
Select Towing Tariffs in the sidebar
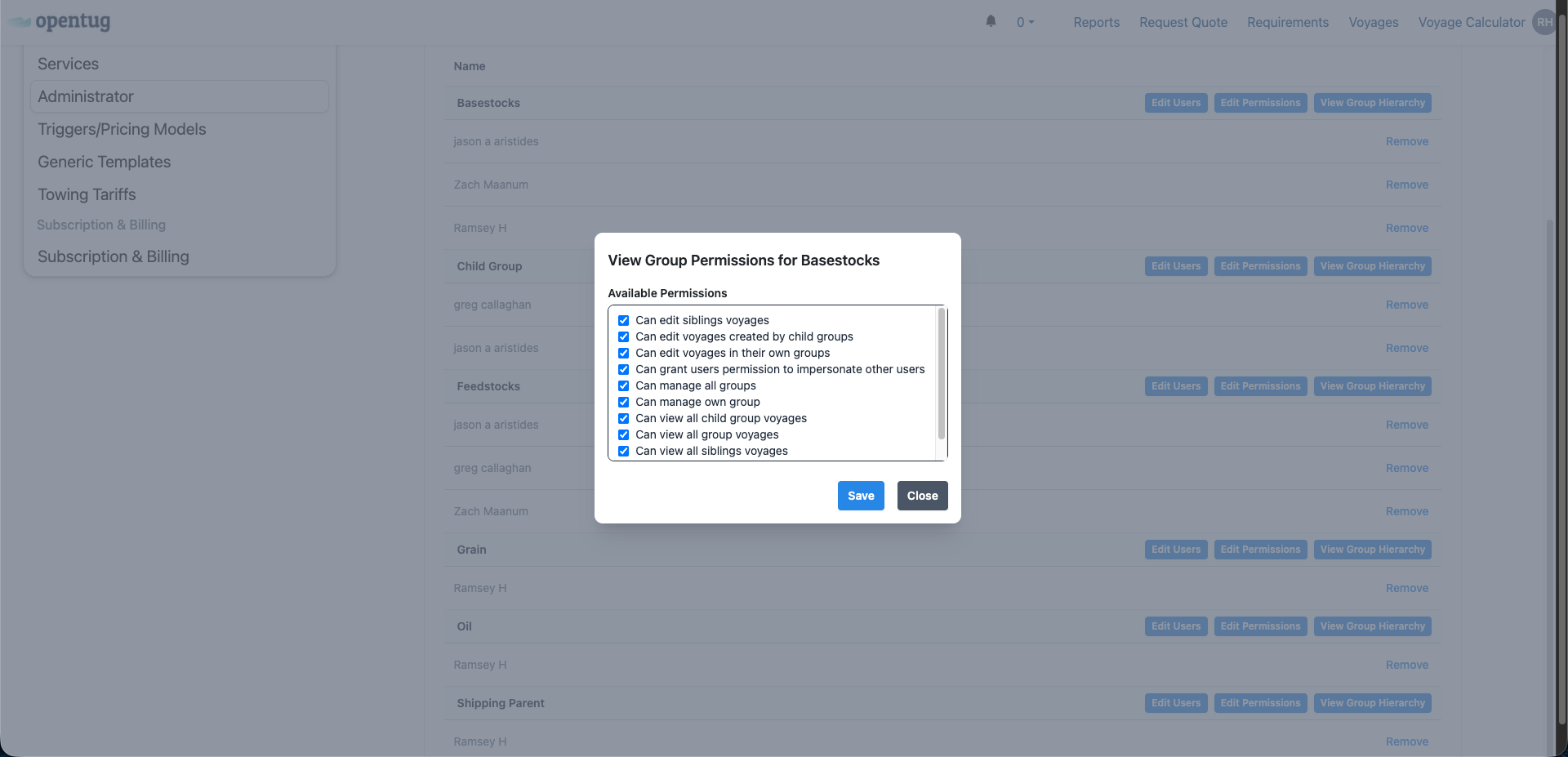click(x=87, y=194)
